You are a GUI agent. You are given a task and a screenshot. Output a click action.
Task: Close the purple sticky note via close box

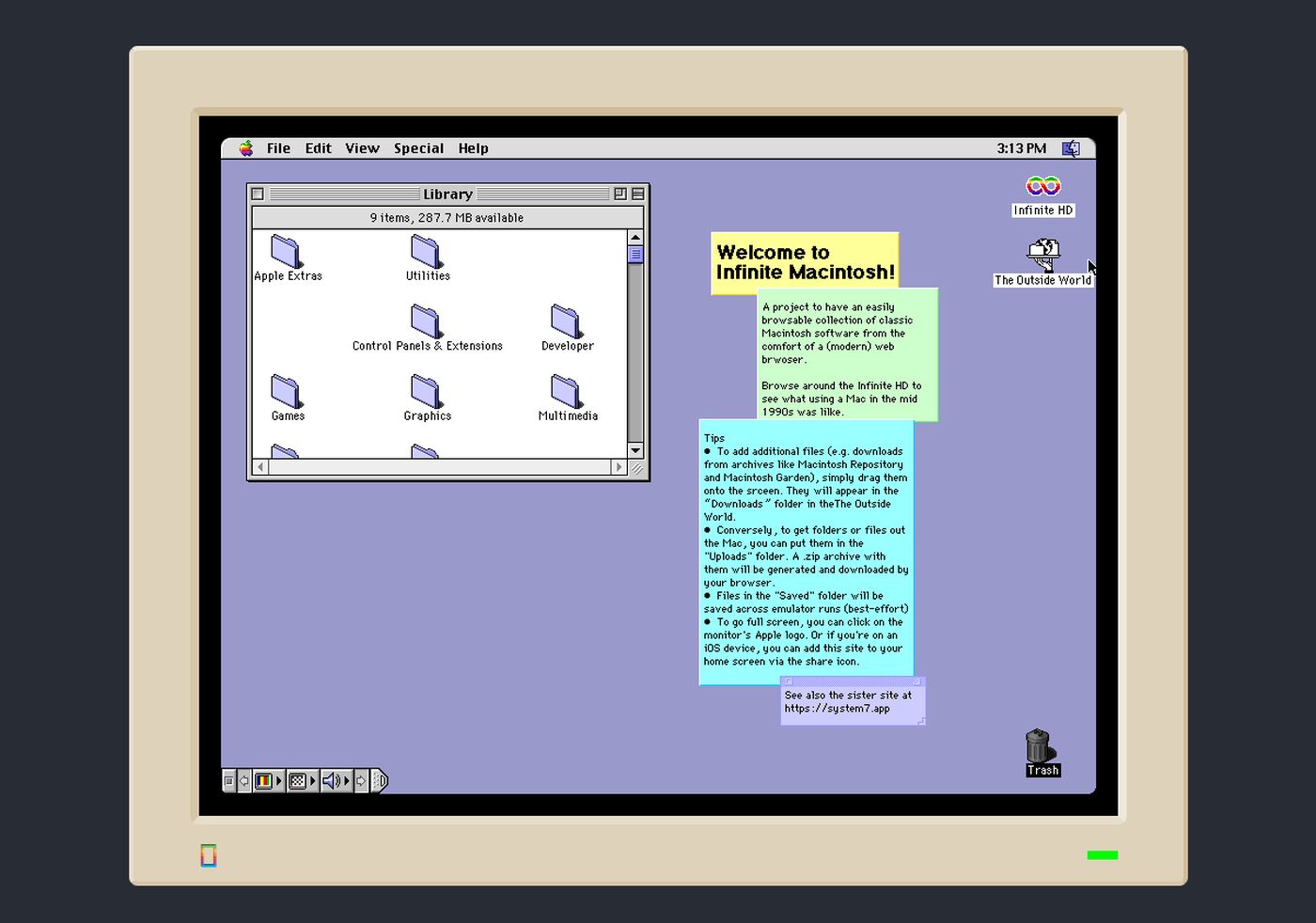[x=788, y=681]
